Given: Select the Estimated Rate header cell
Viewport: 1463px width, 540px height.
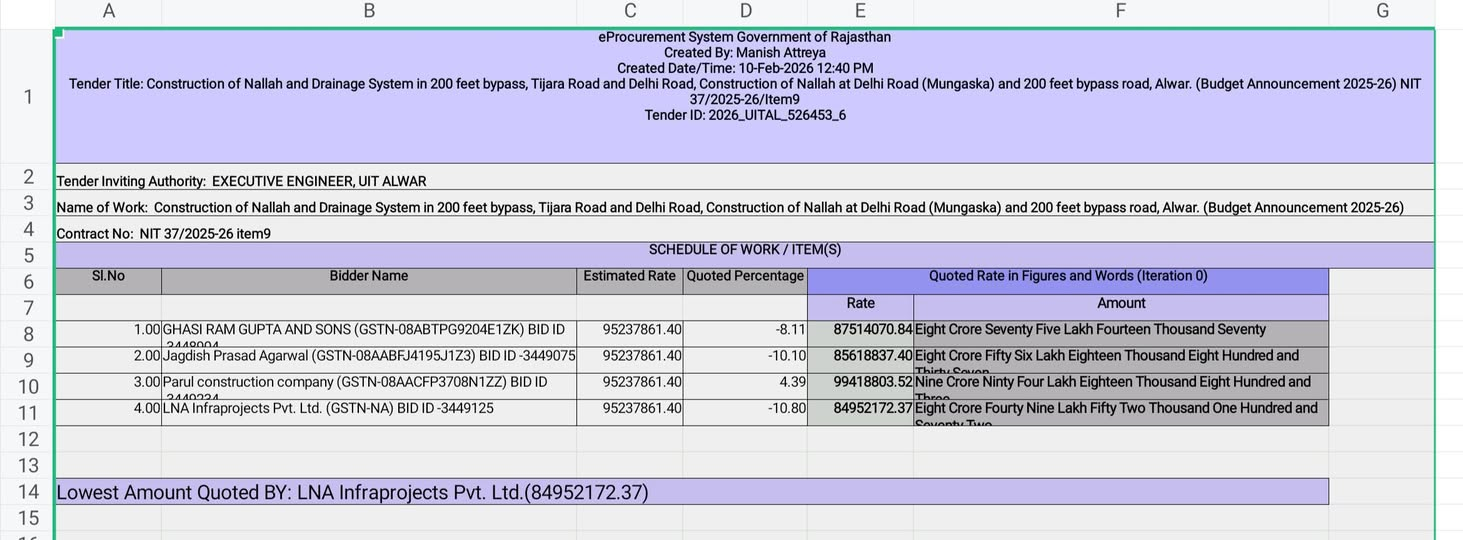Looking at the screenshot, I should 629,277.
